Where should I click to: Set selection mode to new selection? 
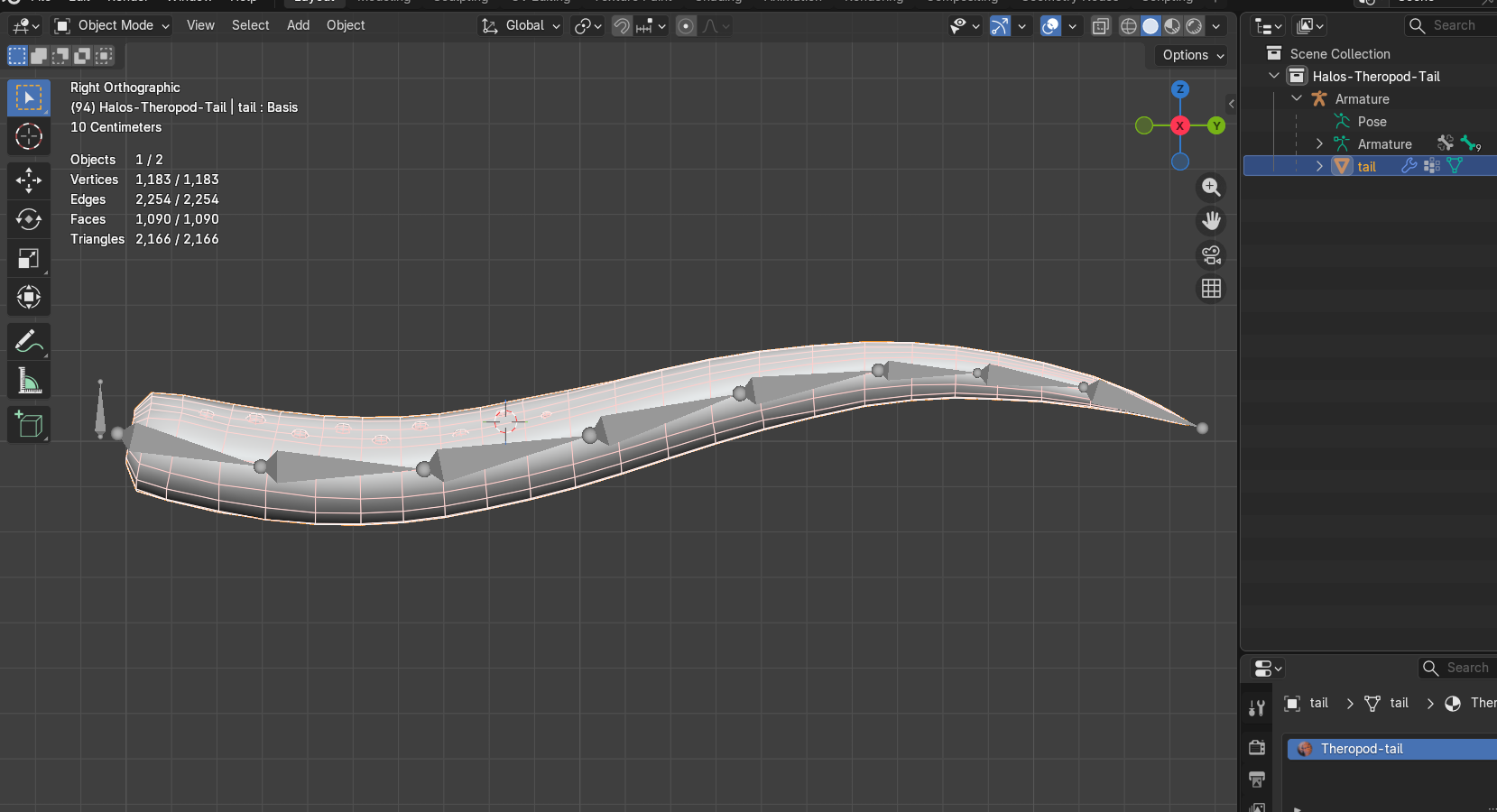17,56
